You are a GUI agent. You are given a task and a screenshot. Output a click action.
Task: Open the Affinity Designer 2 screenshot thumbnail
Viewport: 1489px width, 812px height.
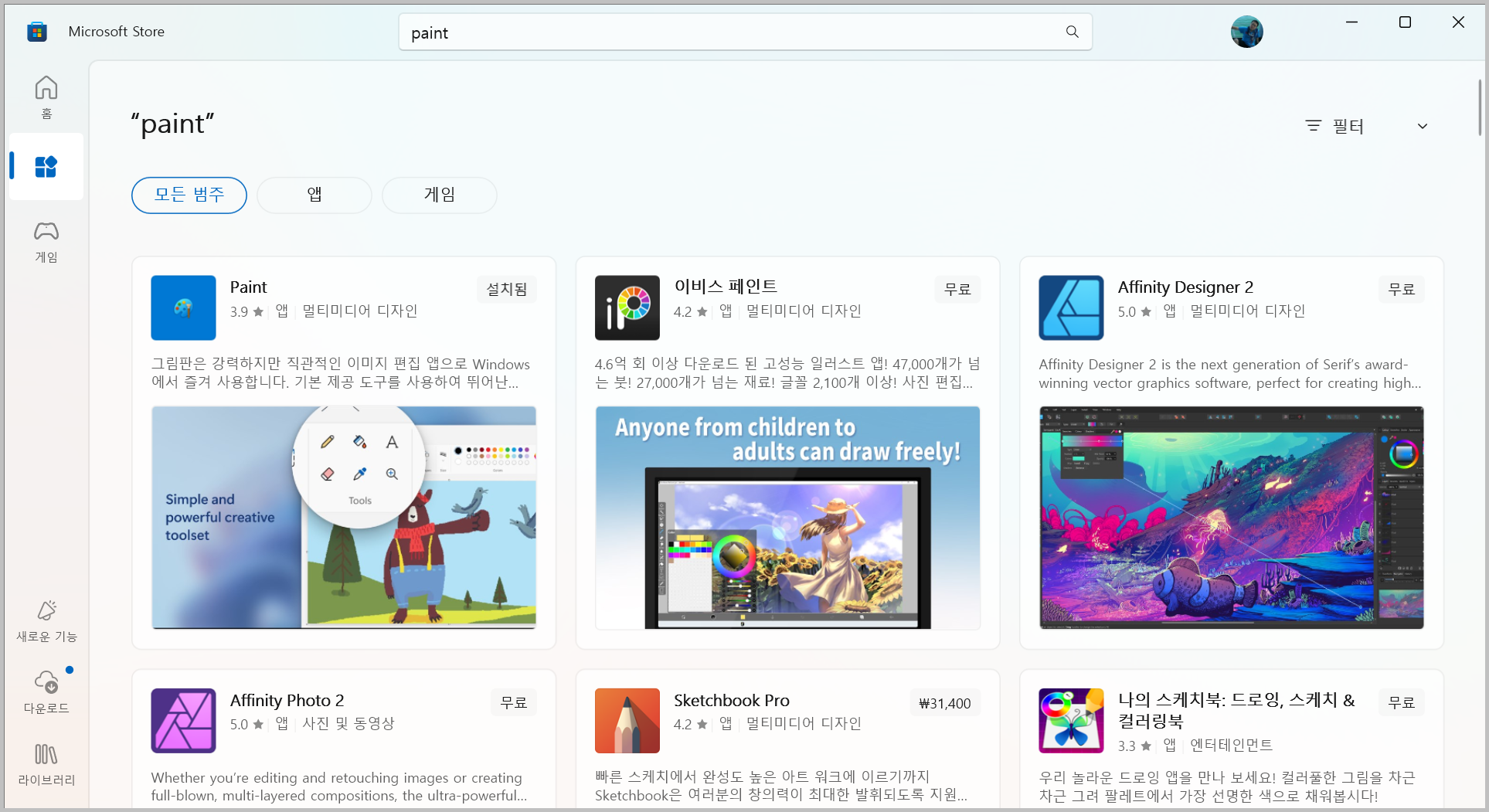coord(1232,518)
